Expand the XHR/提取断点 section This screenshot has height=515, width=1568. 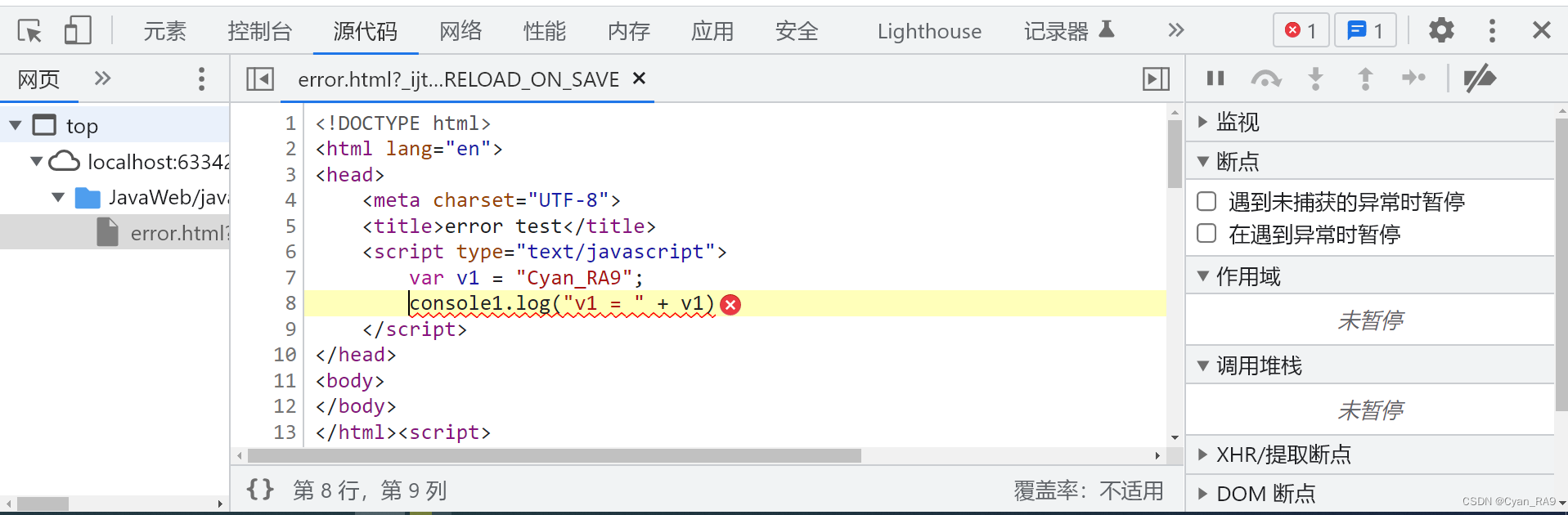(1202, 455)
